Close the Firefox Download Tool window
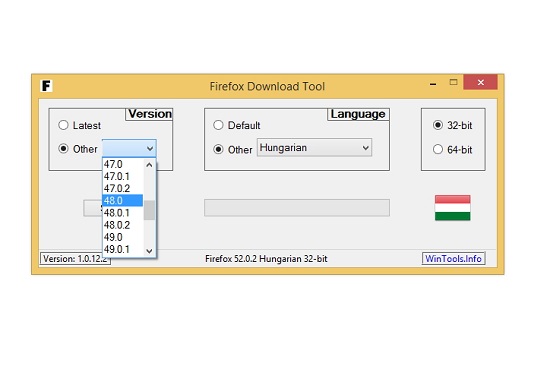The width and height of the screenshot is (550, 388). click(481, 82)
